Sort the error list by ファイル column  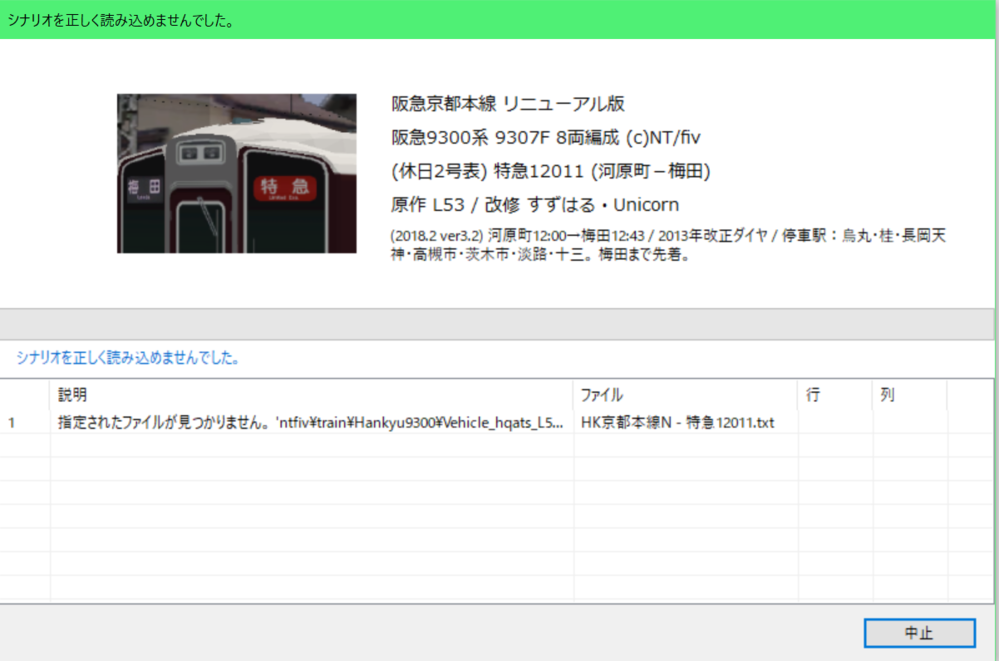click(684, 395)
